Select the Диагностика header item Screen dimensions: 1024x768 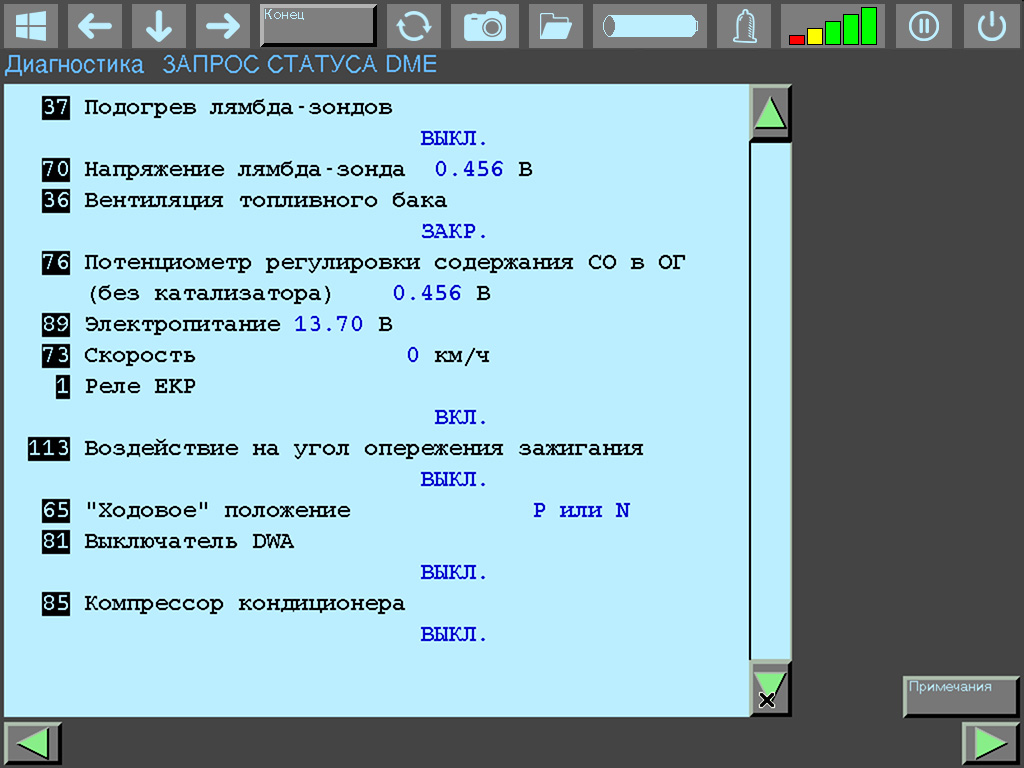[74, 65]
